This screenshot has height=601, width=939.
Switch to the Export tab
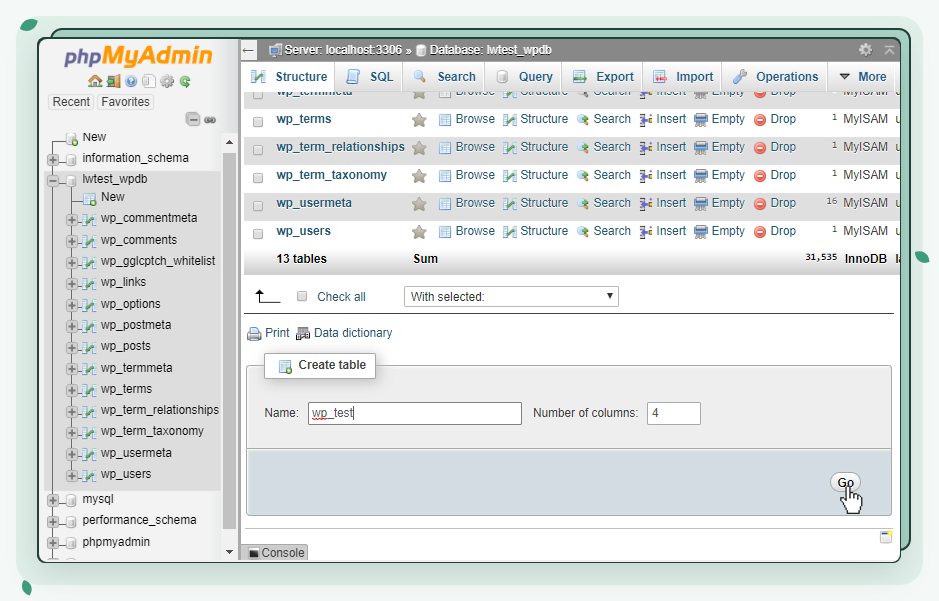(x=602, y=77)
